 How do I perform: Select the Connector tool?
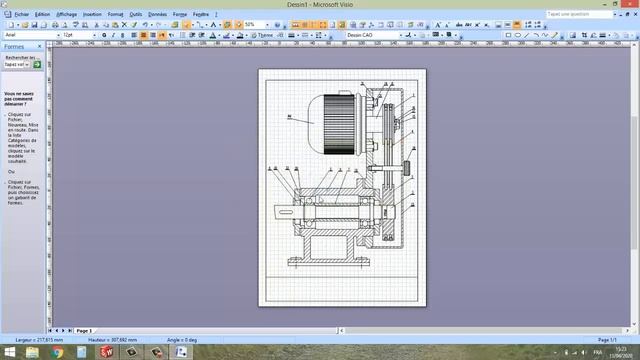tap(199, 25)
